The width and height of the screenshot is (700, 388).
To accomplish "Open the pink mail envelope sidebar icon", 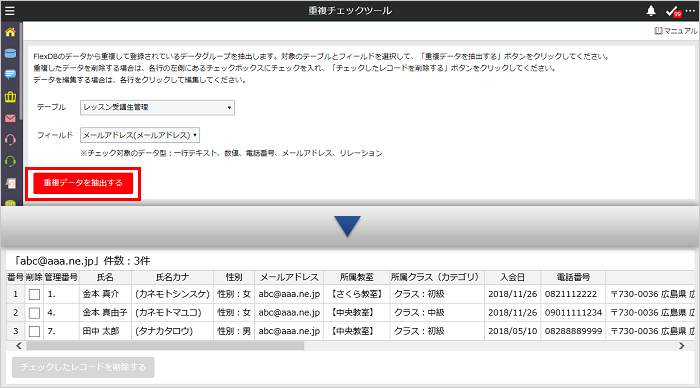I will [10, 118].
